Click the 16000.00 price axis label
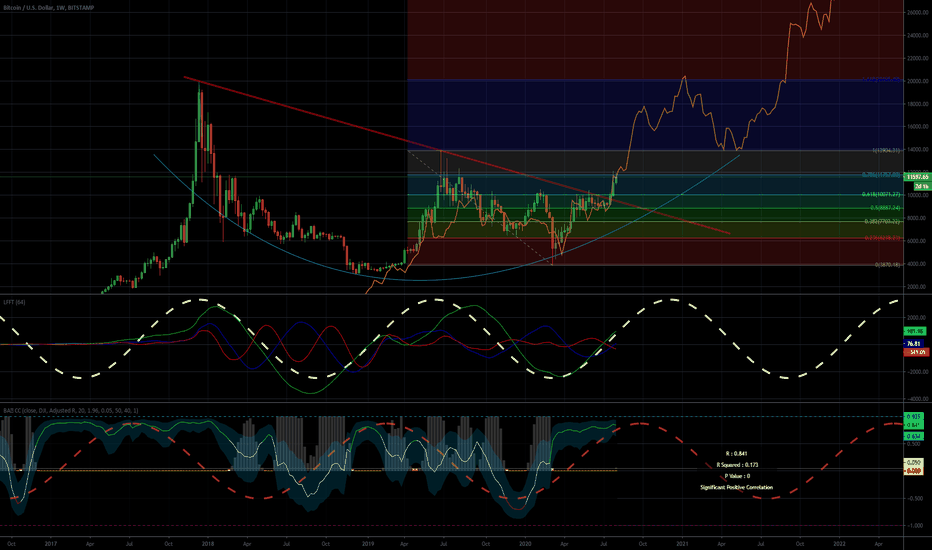This screenshot has height=550, width=932. coord(918,127)
